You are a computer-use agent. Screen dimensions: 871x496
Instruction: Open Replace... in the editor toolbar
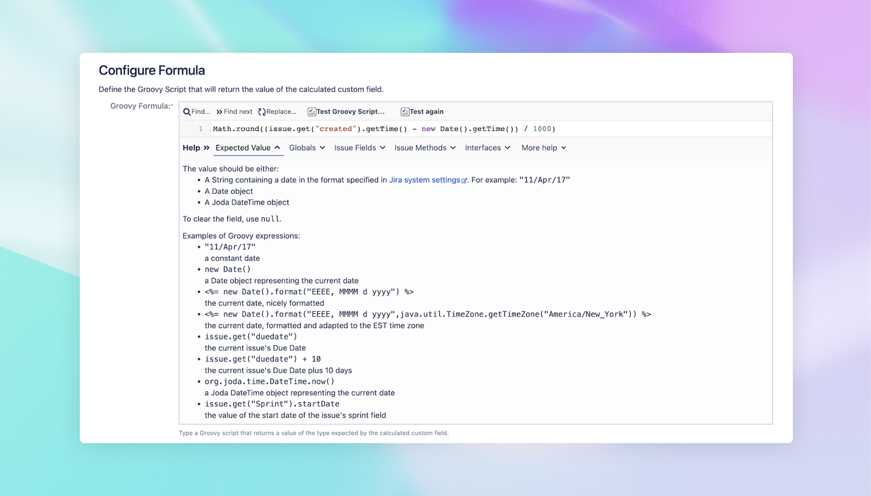[277, 112]
